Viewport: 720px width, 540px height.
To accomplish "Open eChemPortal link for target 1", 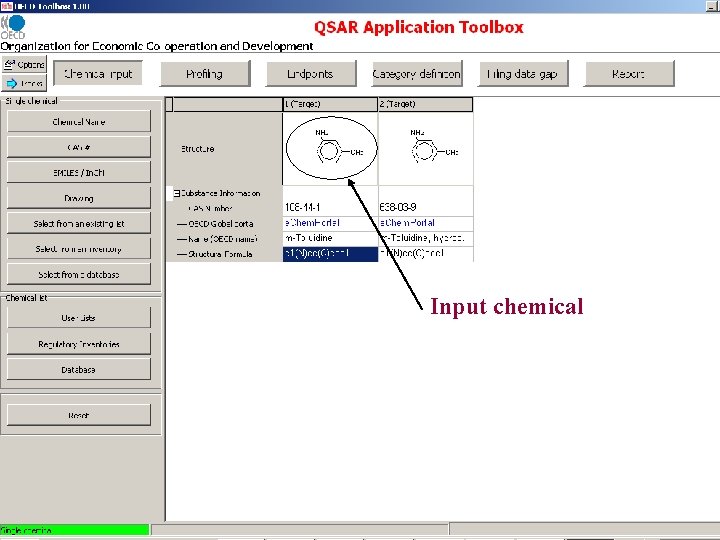I will click(312, 223).
